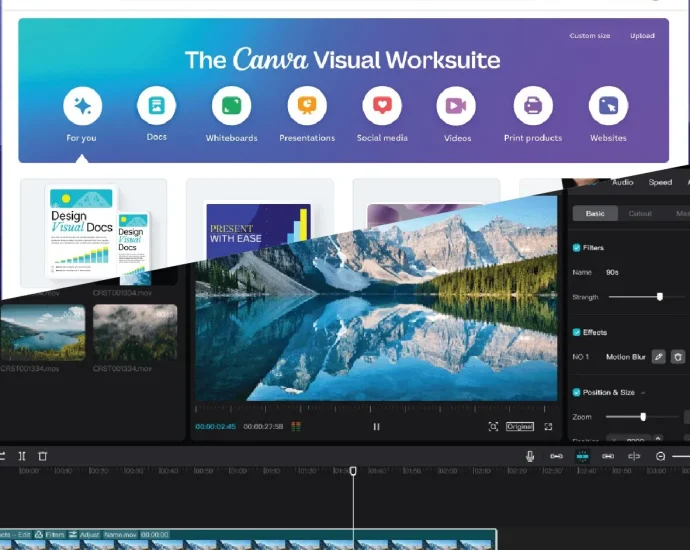Image resolution: width=690 pixels, height=550 pixels.
Task: Select the mountain video clip on timeline track
Action: [249, 540]
